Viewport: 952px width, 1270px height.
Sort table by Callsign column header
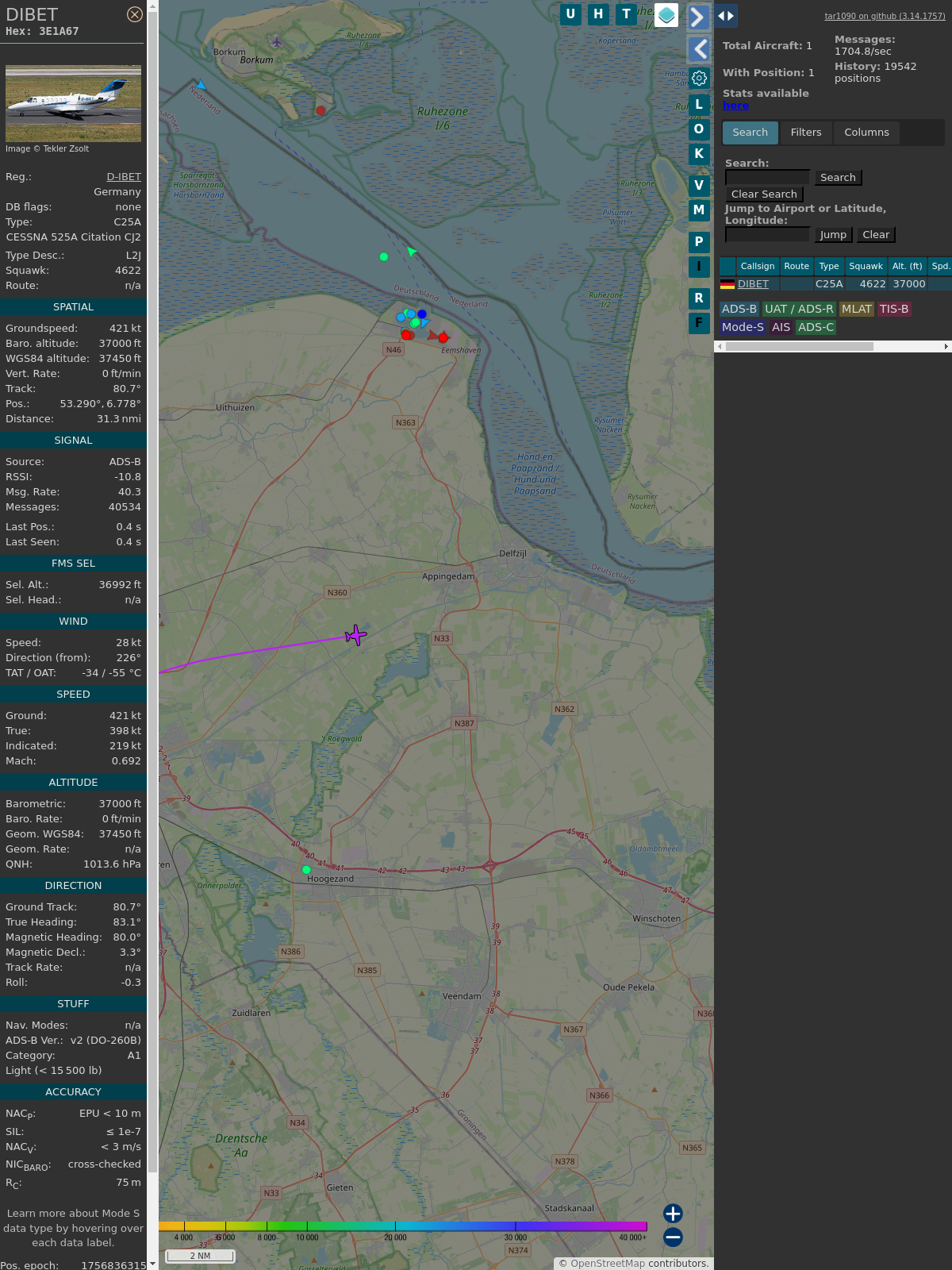(x=757, y=266)
